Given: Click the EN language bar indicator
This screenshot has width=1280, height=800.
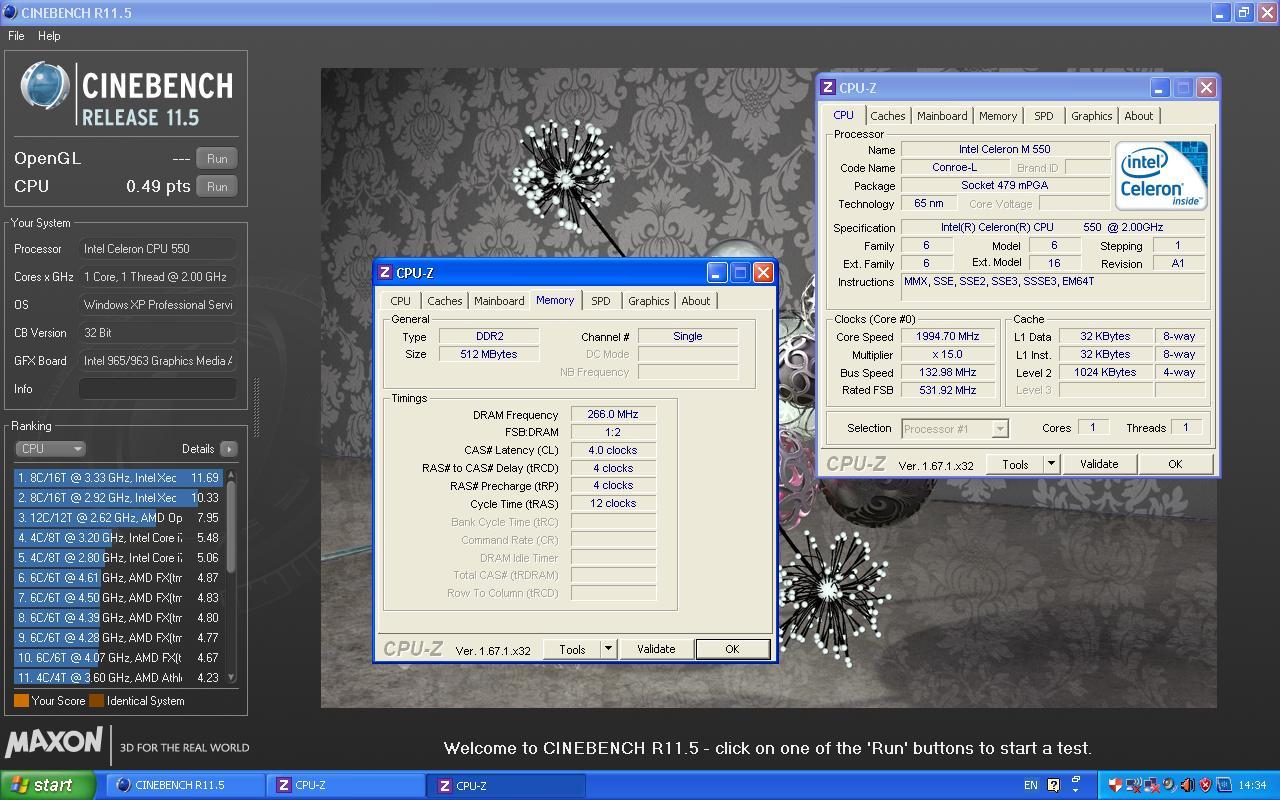Looking at the screenshot, I should [x=1031, y=785].
